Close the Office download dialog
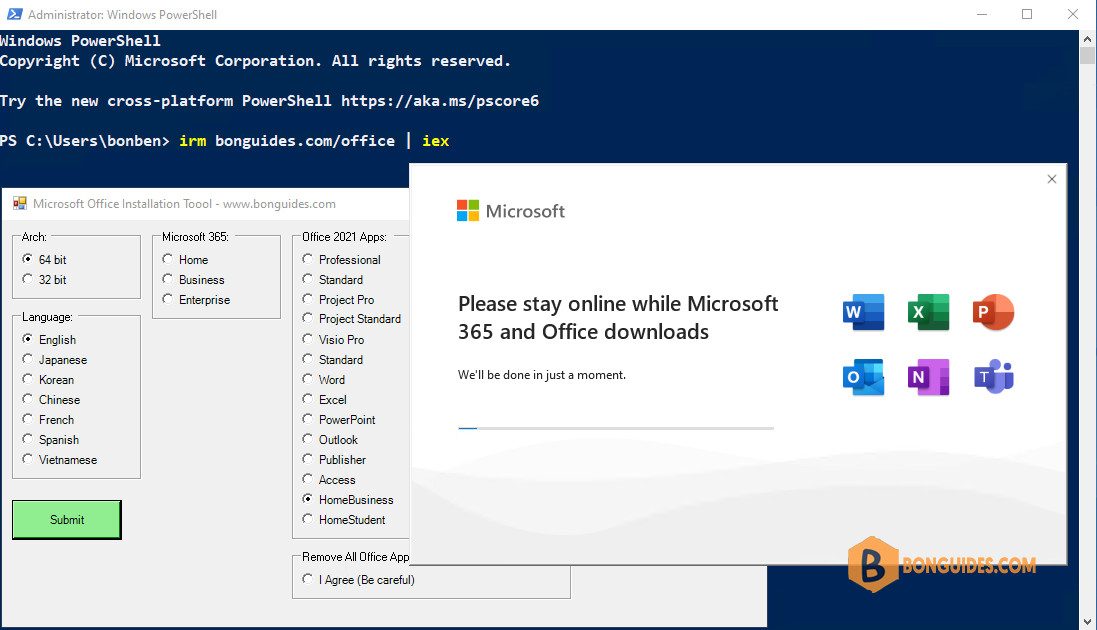The width and height of the screenshot is (1097, 630). pyautogui.click(x=1052, y=179)
